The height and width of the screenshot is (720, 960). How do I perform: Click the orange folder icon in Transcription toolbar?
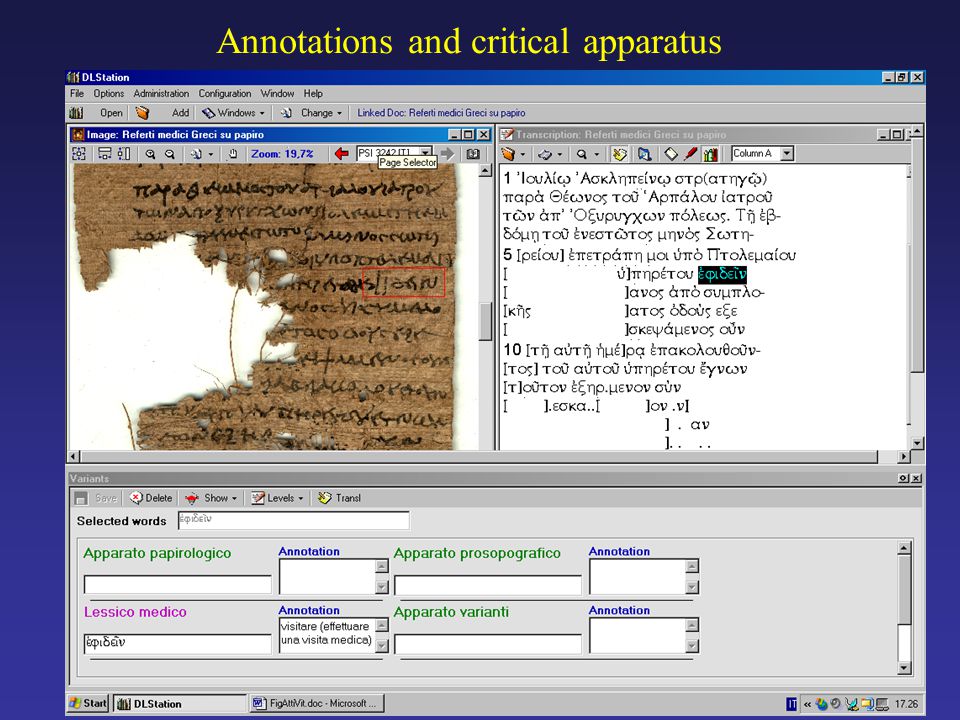pos(508,154)
